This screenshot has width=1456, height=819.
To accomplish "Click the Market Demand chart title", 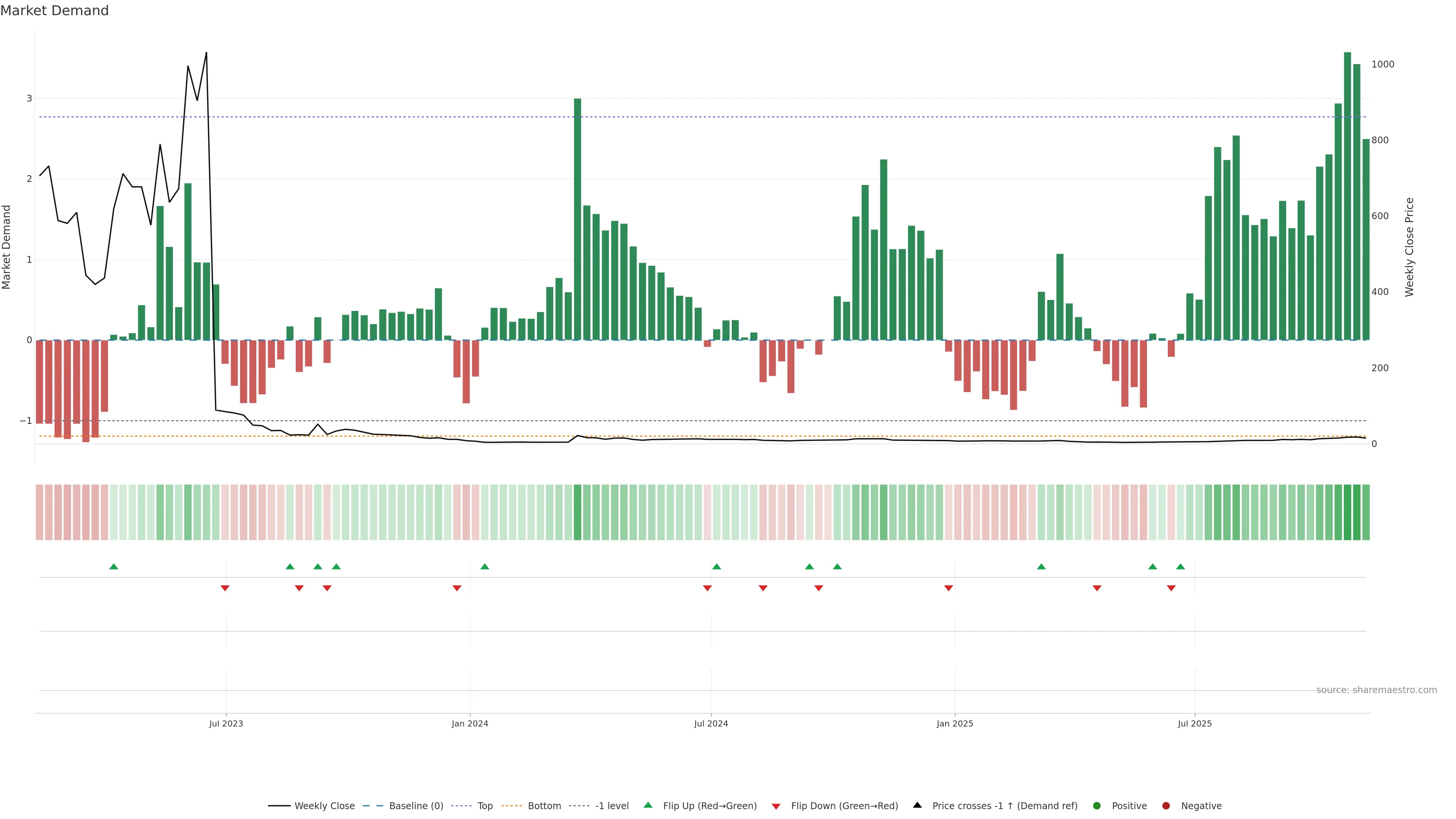I will [x=54, y=11].
